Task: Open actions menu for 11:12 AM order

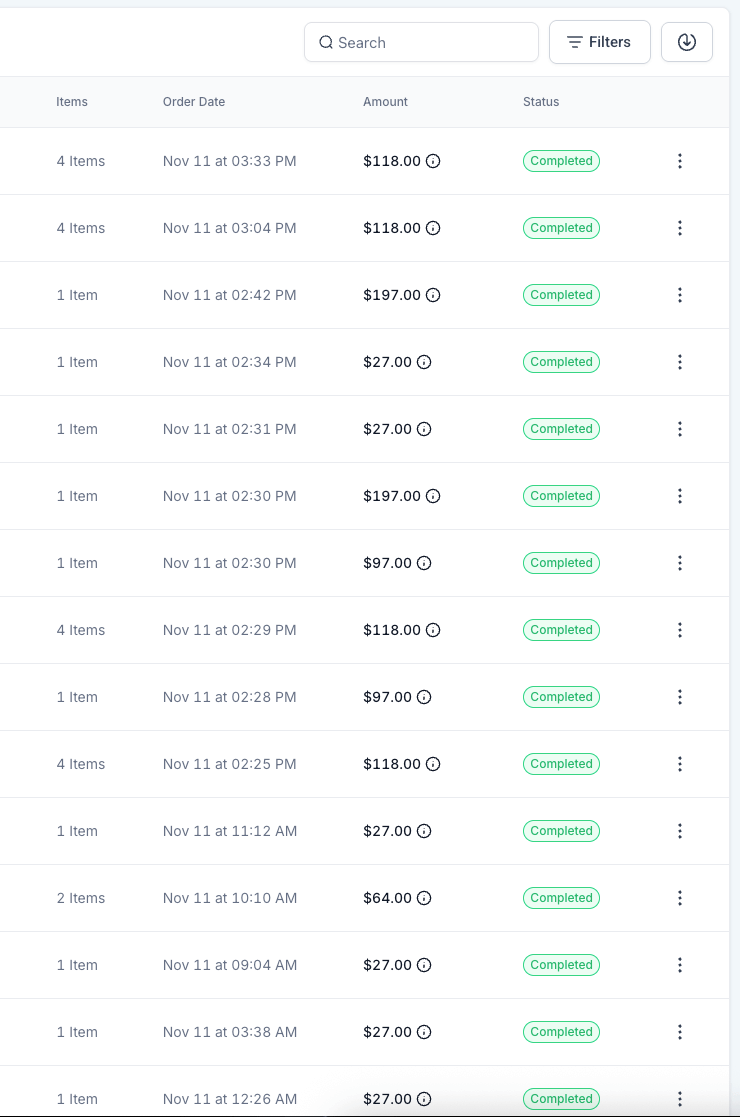Action: click(680, 831)
